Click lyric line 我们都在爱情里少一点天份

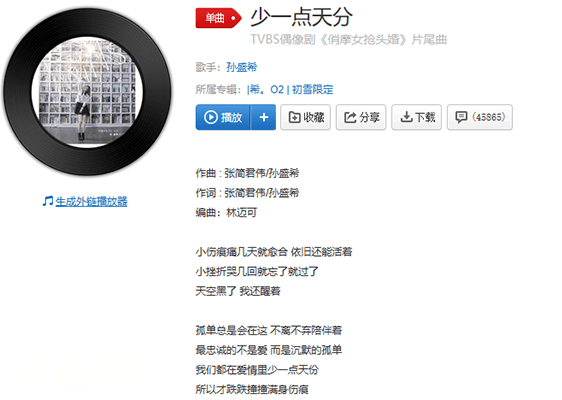point(257,369)
